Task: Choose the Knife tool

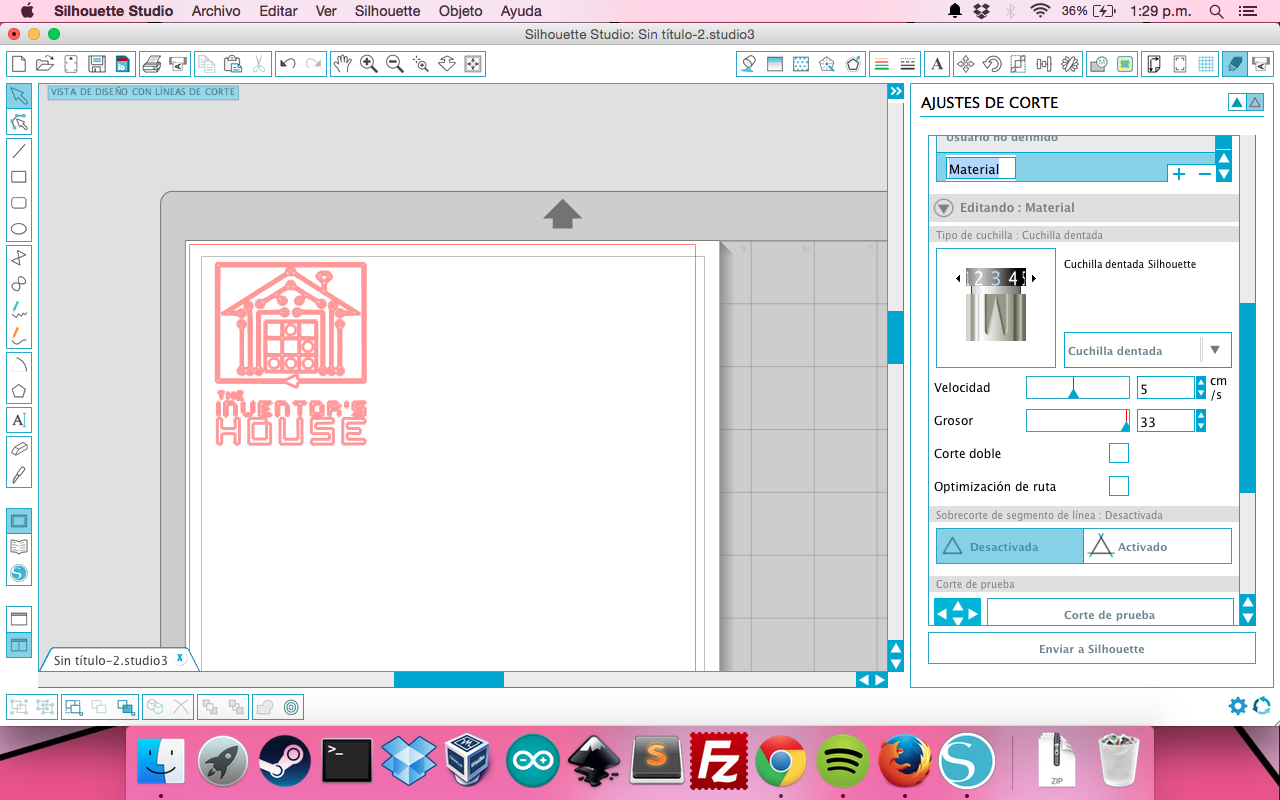Action: 19,475
